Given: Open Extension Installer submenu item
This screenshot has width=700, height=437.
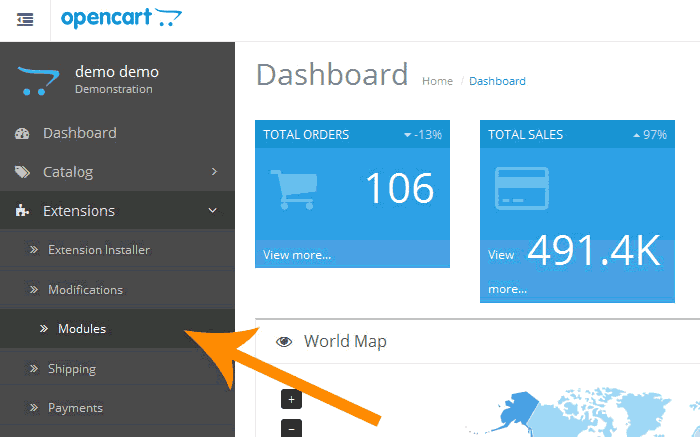Looking at the screenshot, I should pyautogui.click(x=117, y=250).
